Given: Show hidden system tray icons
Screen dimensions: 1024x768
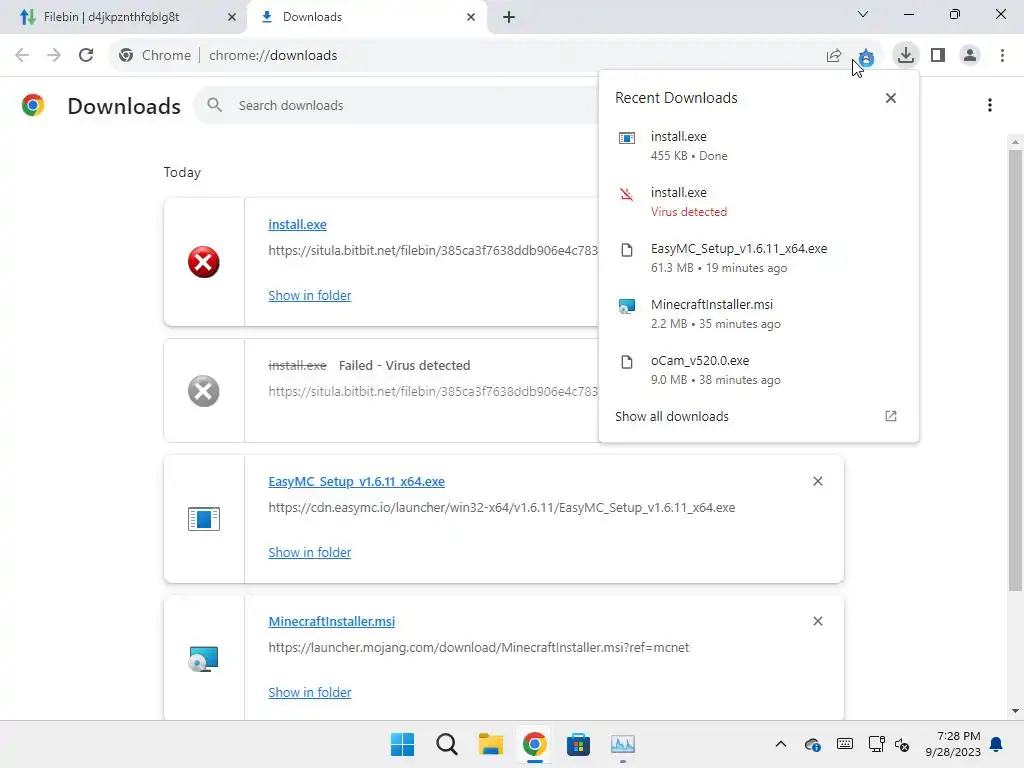Looking at the screenshot, I should click(780, 744).
